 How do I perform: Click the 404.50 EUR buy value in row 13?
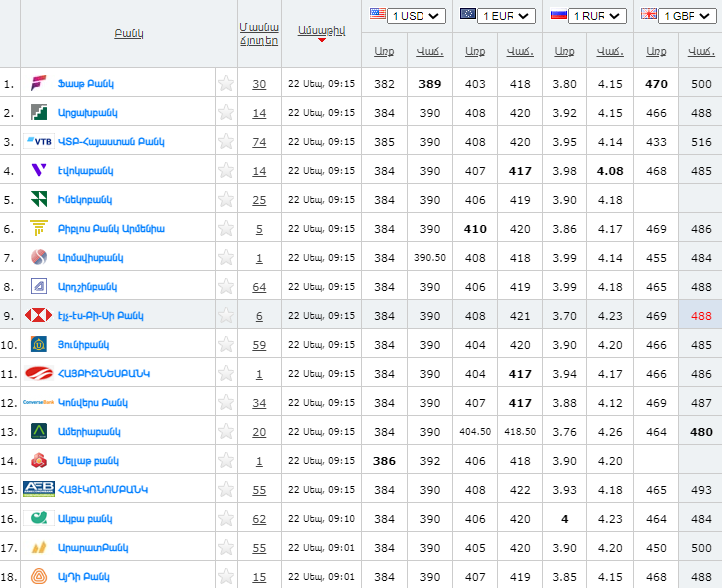point(475,432)
